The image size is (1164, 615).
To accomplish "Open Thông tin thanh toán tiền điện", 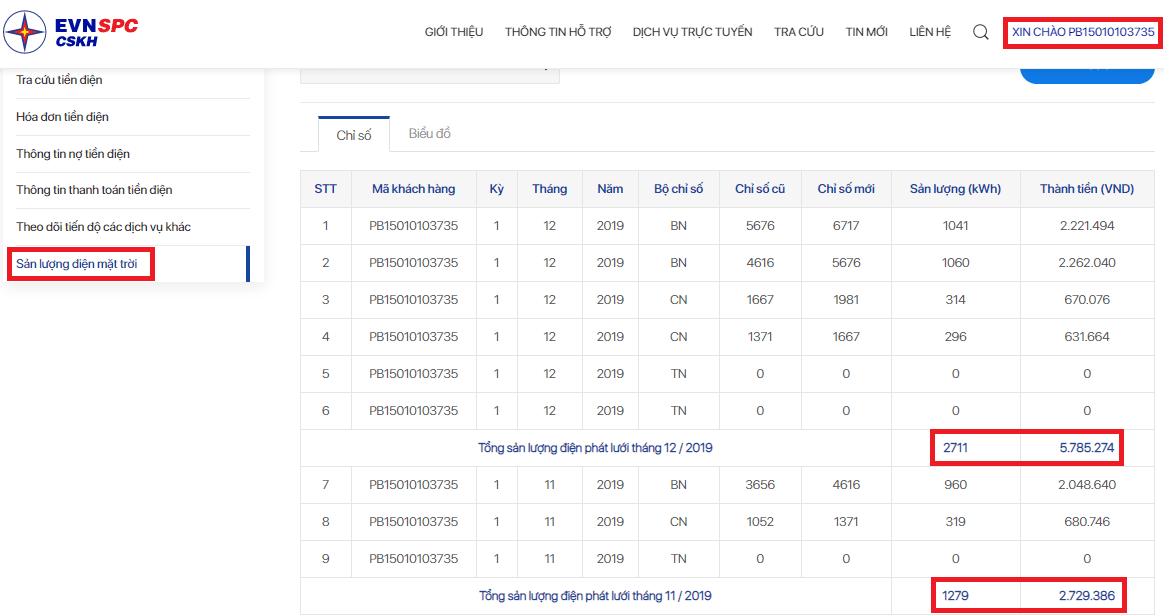I will point(94,190).
